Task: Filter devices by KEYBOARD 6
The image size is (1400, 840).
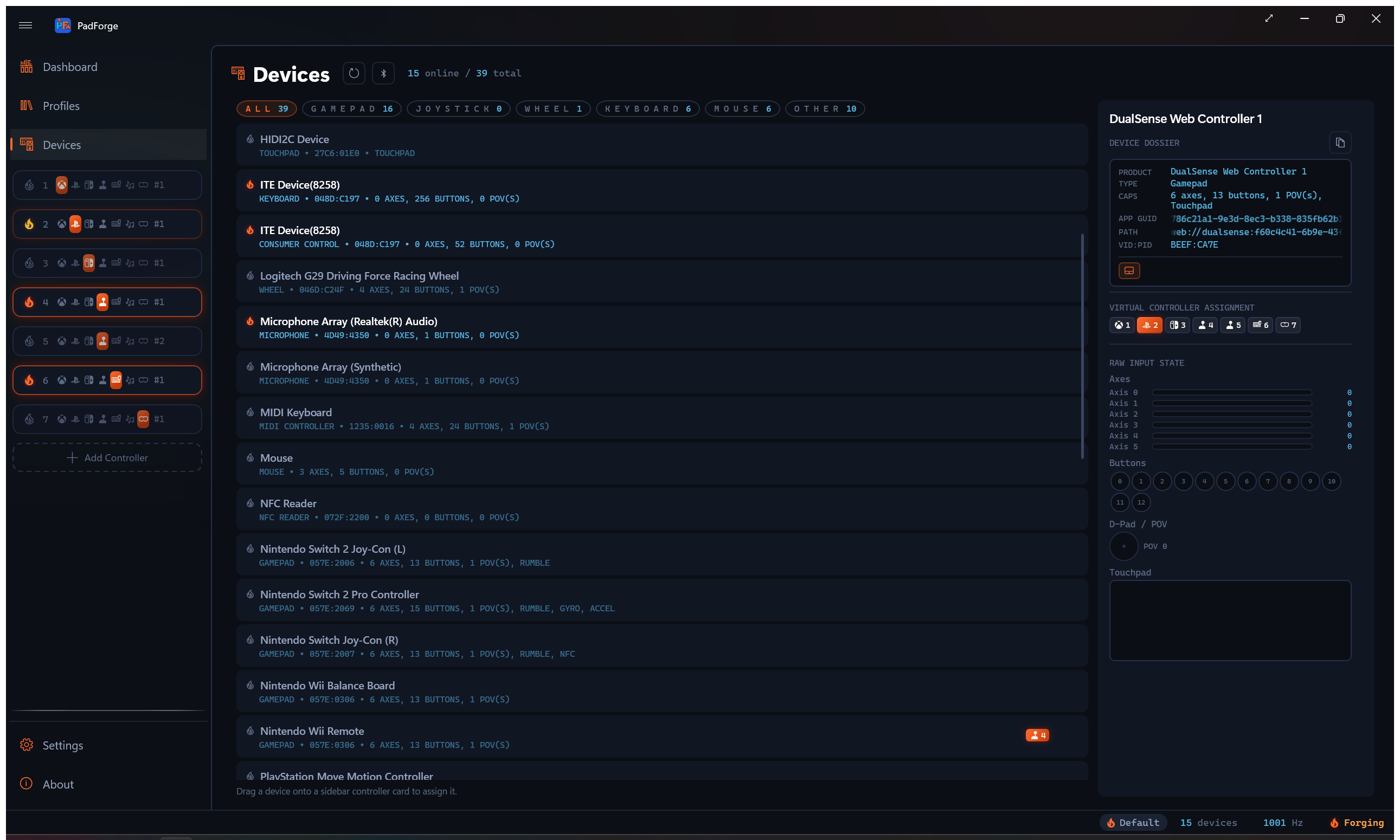Action: click(648, 108)
